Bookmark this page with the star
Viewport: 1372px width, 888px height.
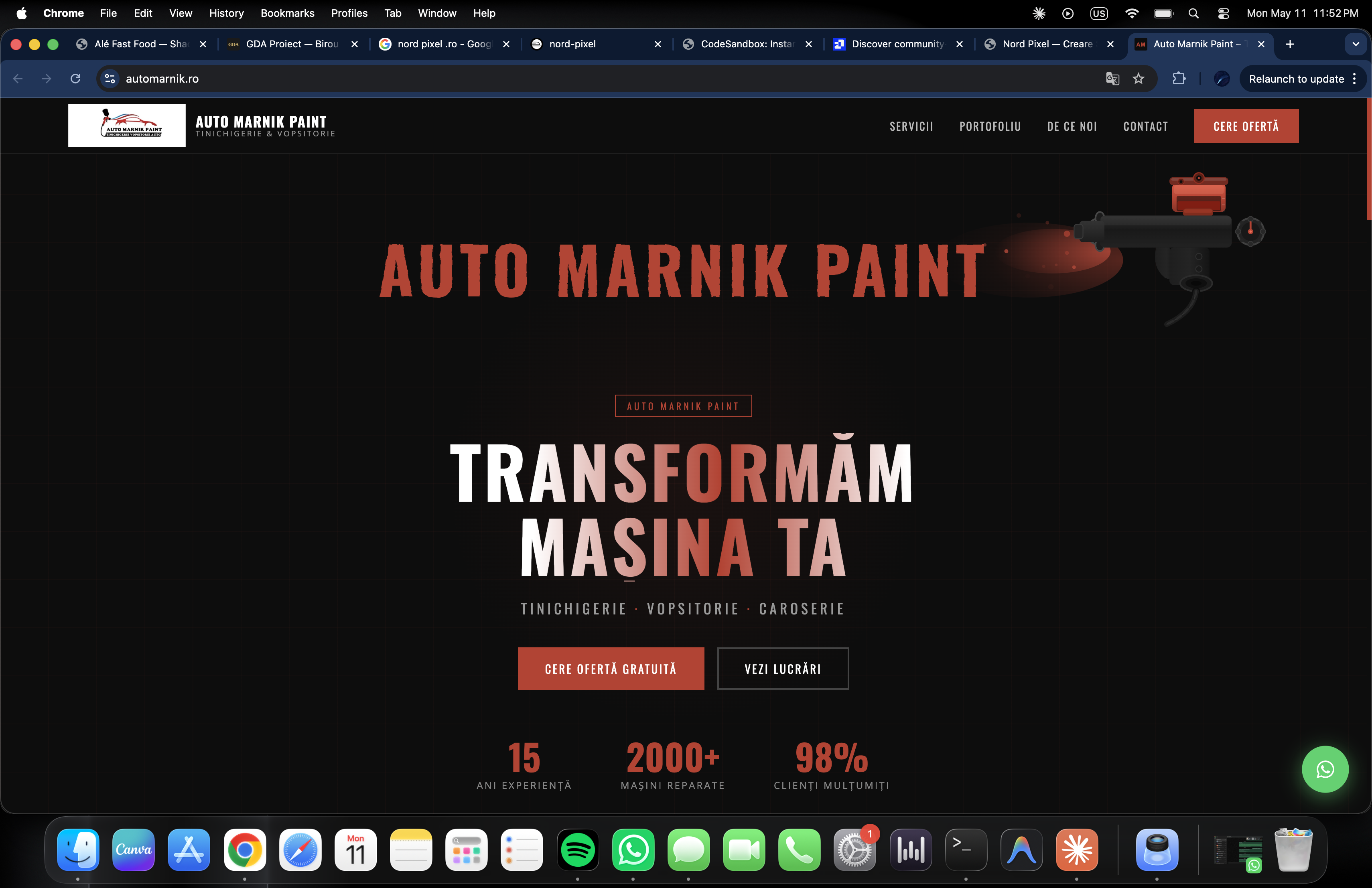click(1139, 78)
